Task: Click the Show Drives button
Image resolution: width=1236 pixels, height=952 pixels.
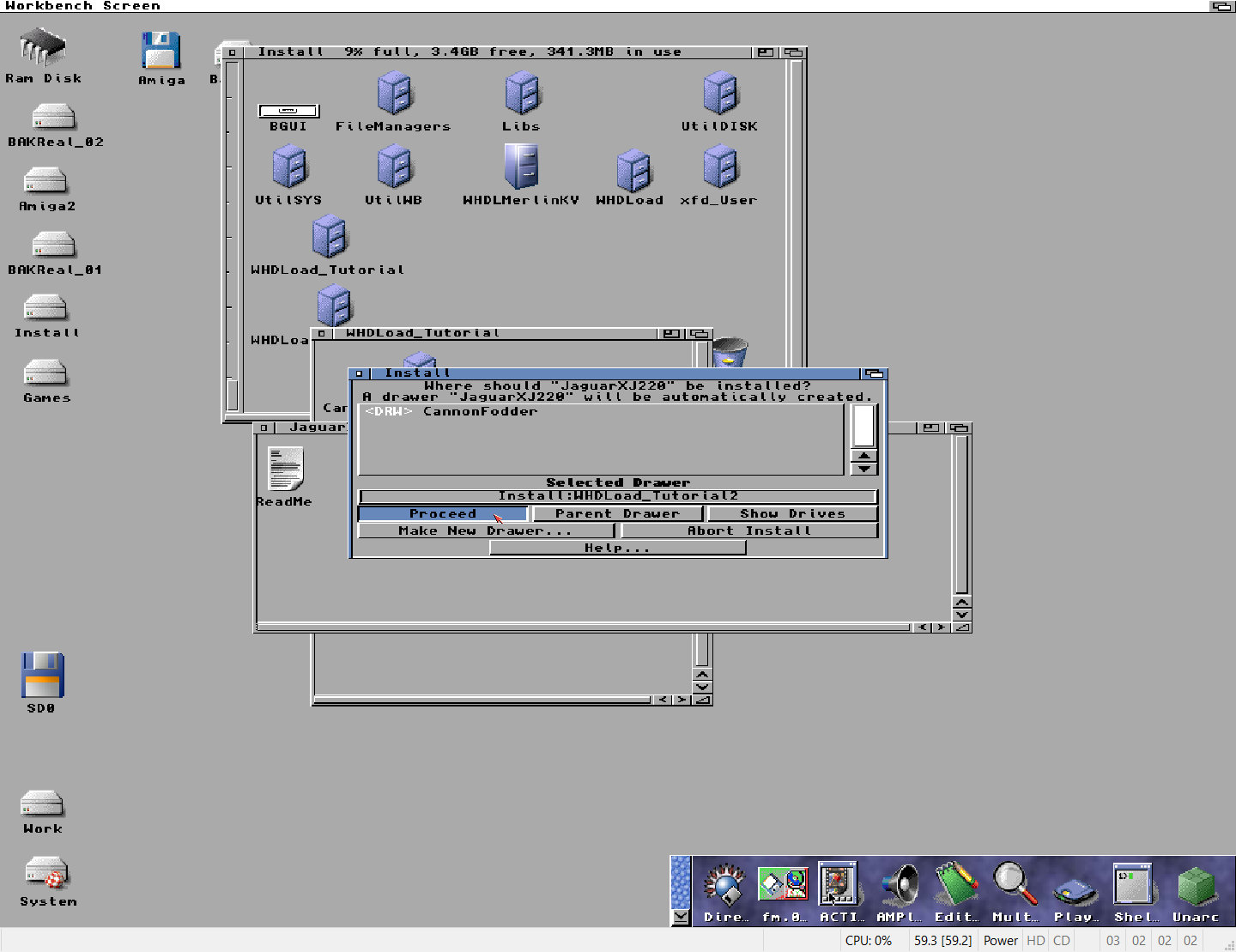Action: [x=792, y=513]
